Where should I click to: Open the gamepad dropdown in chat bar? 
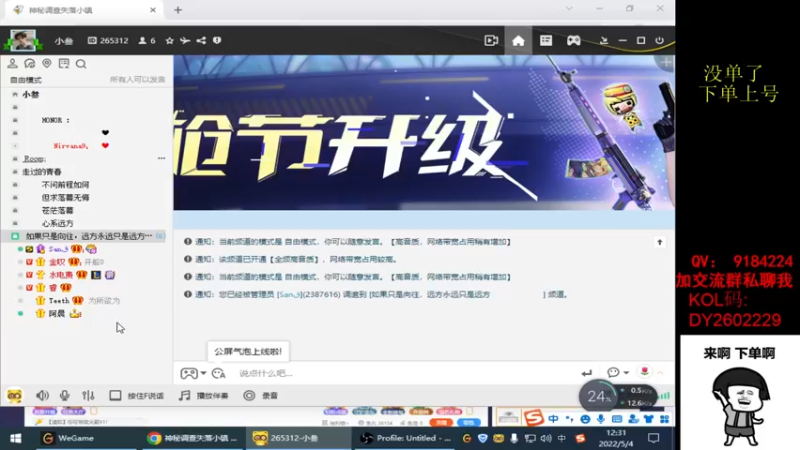pos(193,373)
